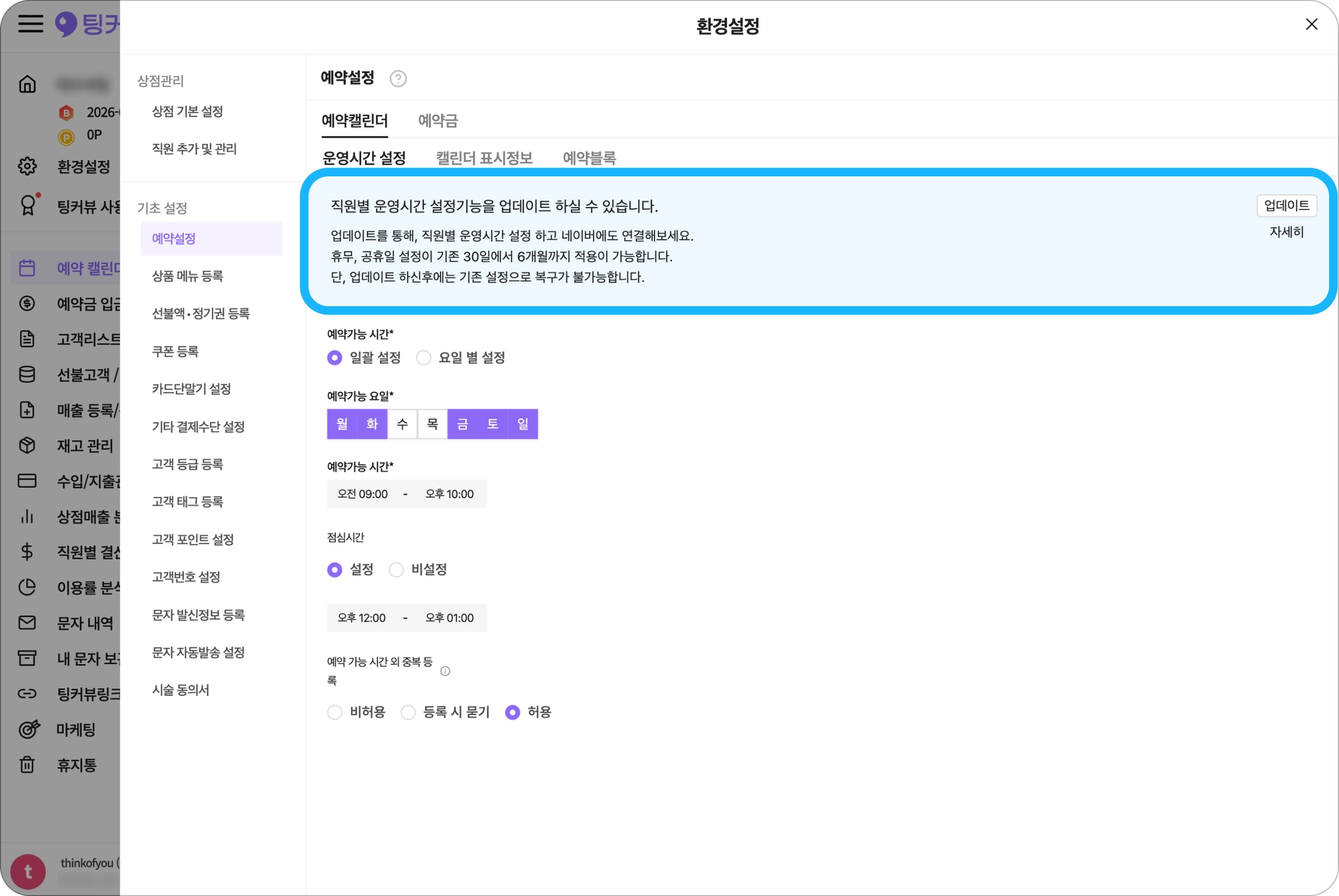The image size is (1339, 896).
Task: Open the 오전 09:00 start time dropdown
Action: (363, 494)
